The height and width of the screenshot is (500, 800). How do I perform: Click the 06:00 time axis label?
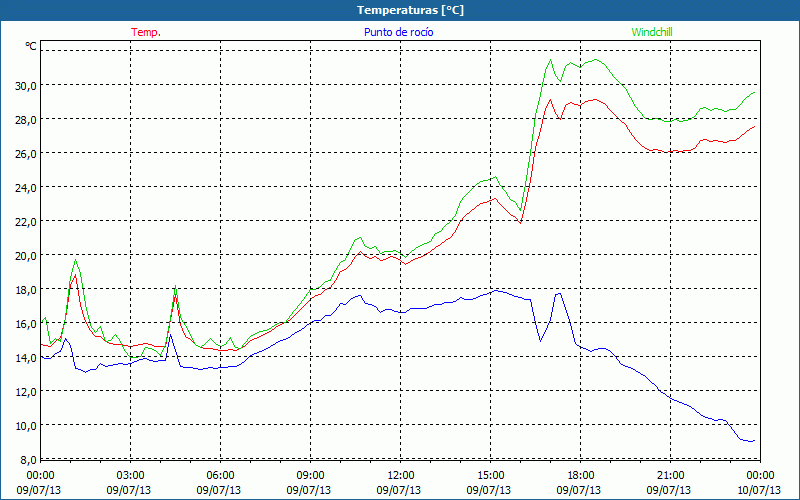pos(220,476)
